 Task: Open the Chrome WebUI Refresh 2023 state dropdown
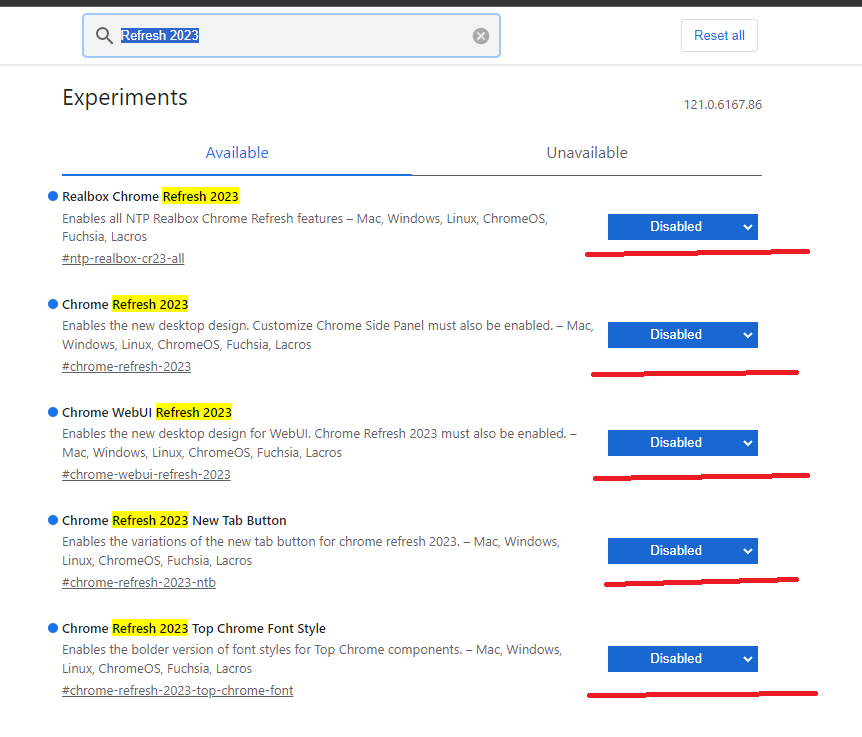(683, 443)
